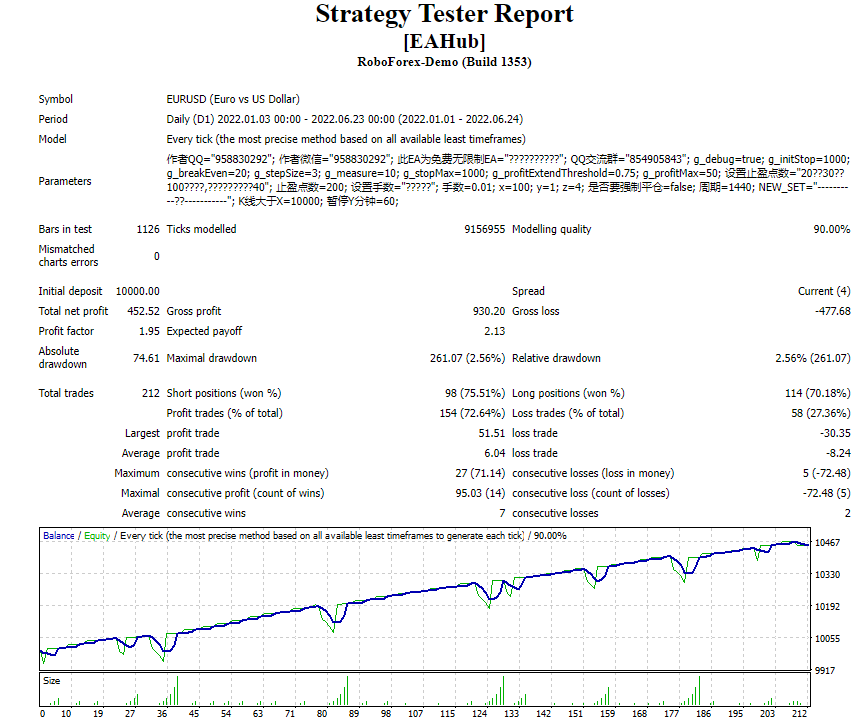The image size is (862, 724).
Task: Click Absolute drawdown value 74.61
Action: (146, 358)
